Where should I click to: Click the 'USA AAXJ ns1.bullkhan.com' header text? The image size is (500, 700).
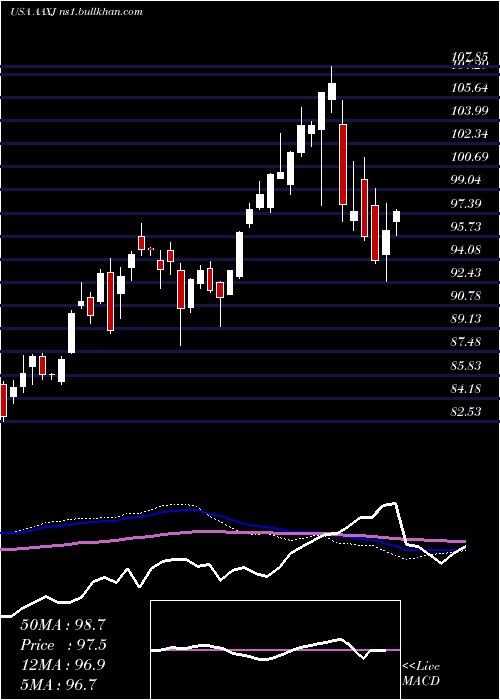tap(76, 12)
